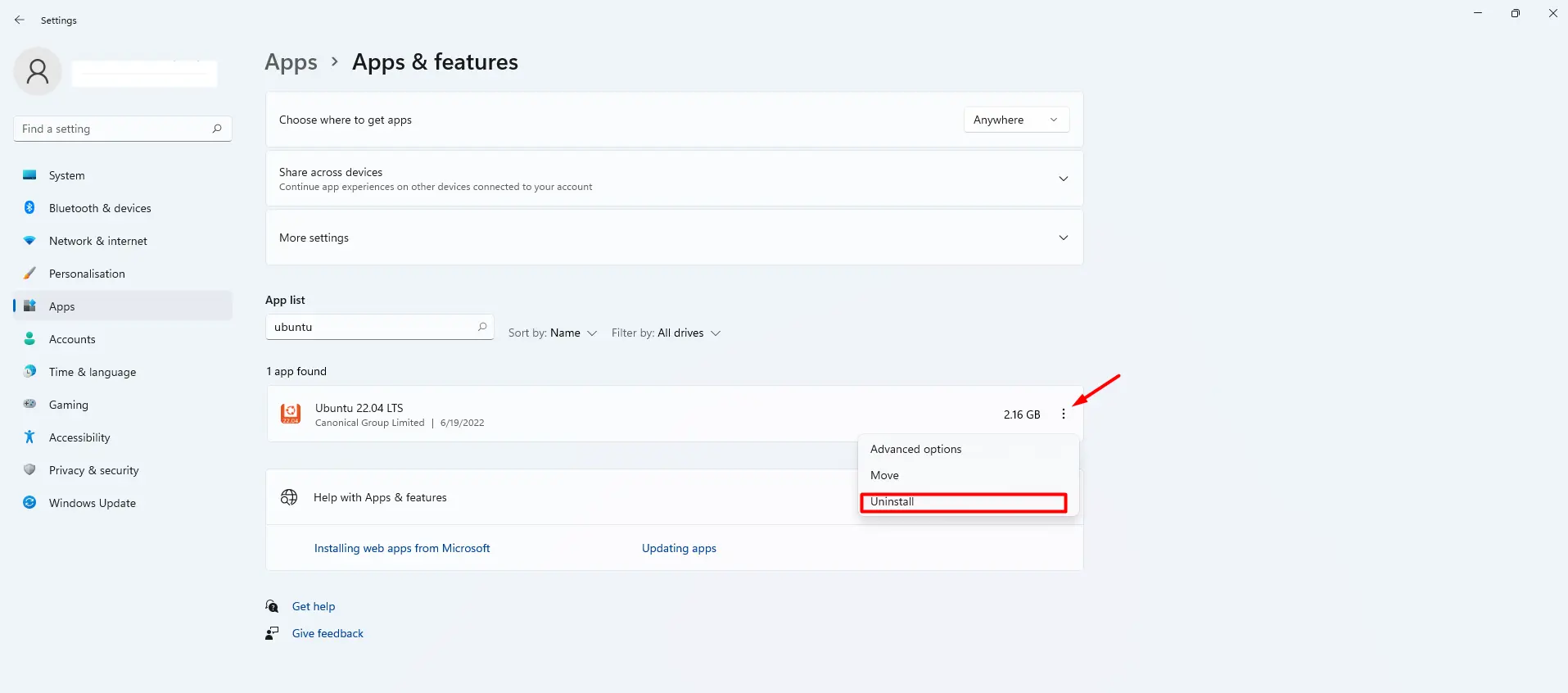
Task: Click the three-dot menu for Ubuntu 22.04 LTS
Action: pos(1064,414)
